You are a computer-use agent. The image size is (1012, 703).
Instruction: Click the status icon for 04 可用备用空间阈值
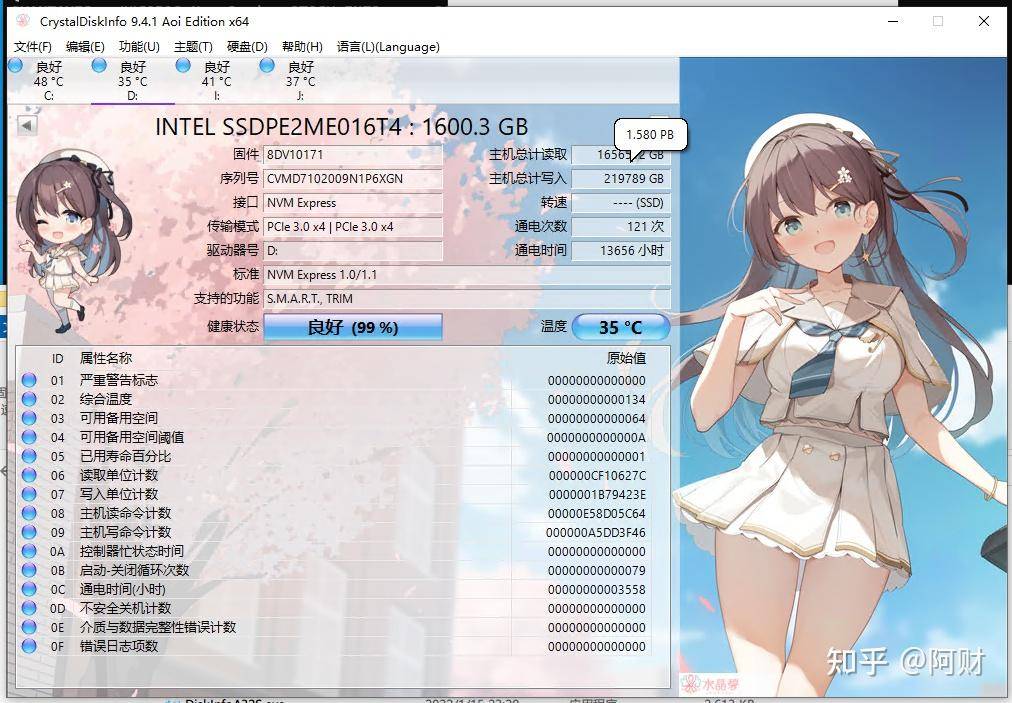(x=29, y=437)
